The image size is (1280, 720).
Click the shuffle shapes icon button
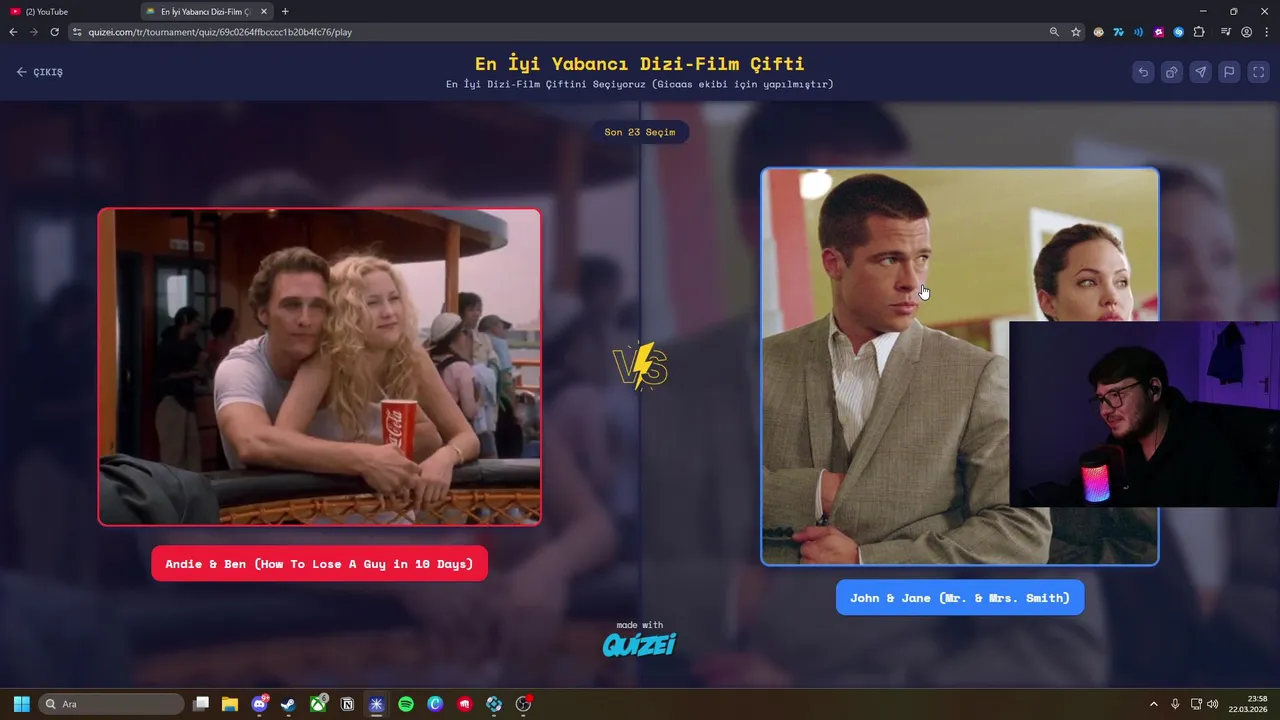tap(1172, 72)
